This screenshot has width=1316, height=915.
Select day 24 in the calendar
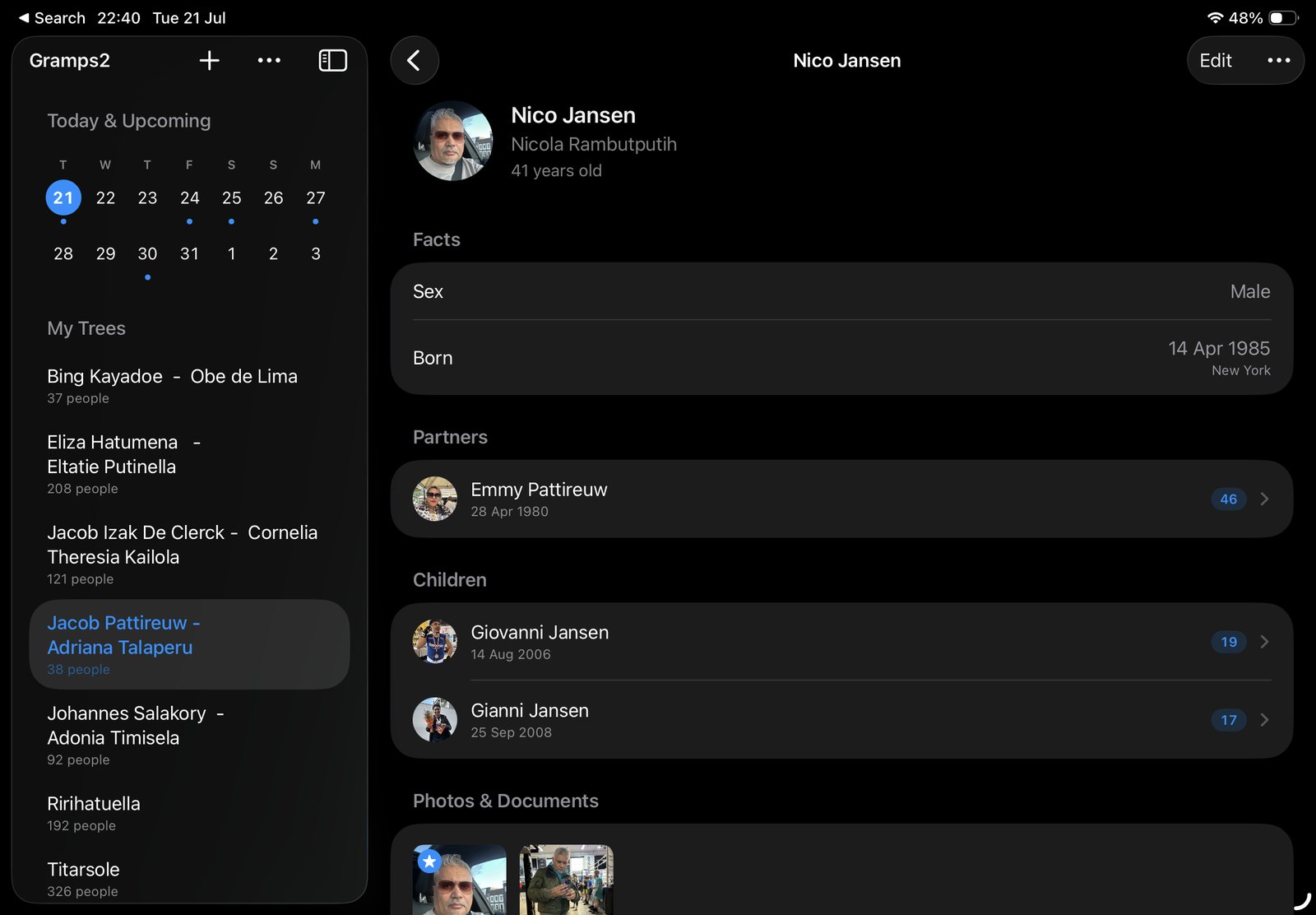point(189,197)
